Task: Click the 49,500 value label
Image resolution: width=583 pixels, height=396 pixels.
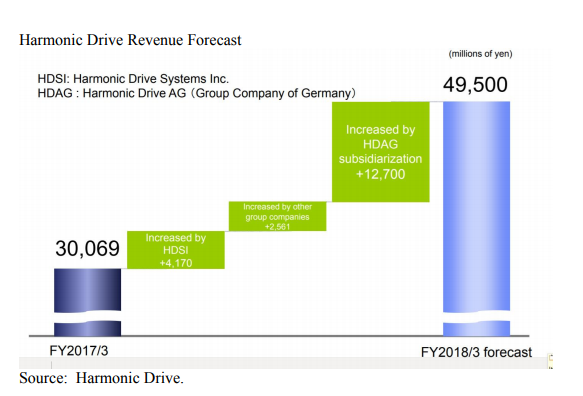Action: coord(475,85)
